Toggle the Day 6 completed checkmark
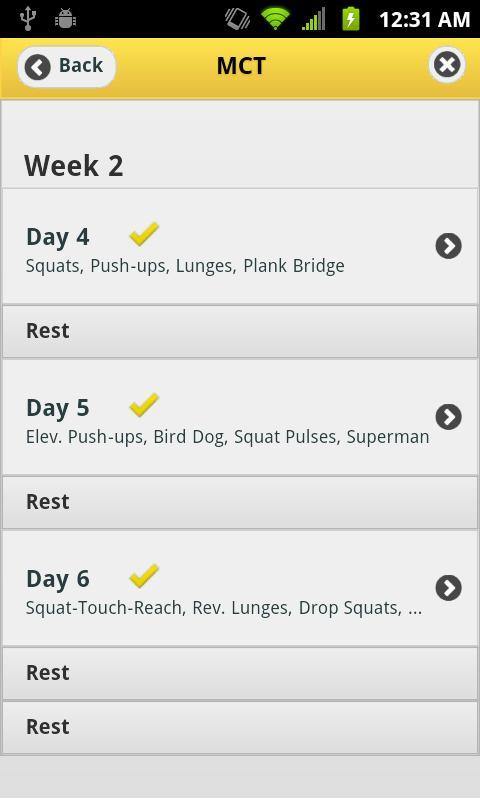 [x=144, y=577]
